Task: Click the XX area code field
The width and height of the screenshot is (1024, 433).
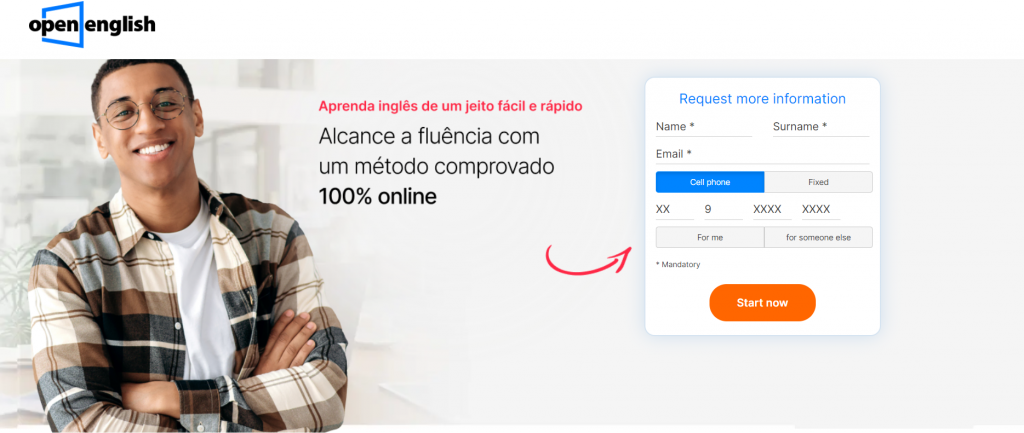Action: coord(675,210)
